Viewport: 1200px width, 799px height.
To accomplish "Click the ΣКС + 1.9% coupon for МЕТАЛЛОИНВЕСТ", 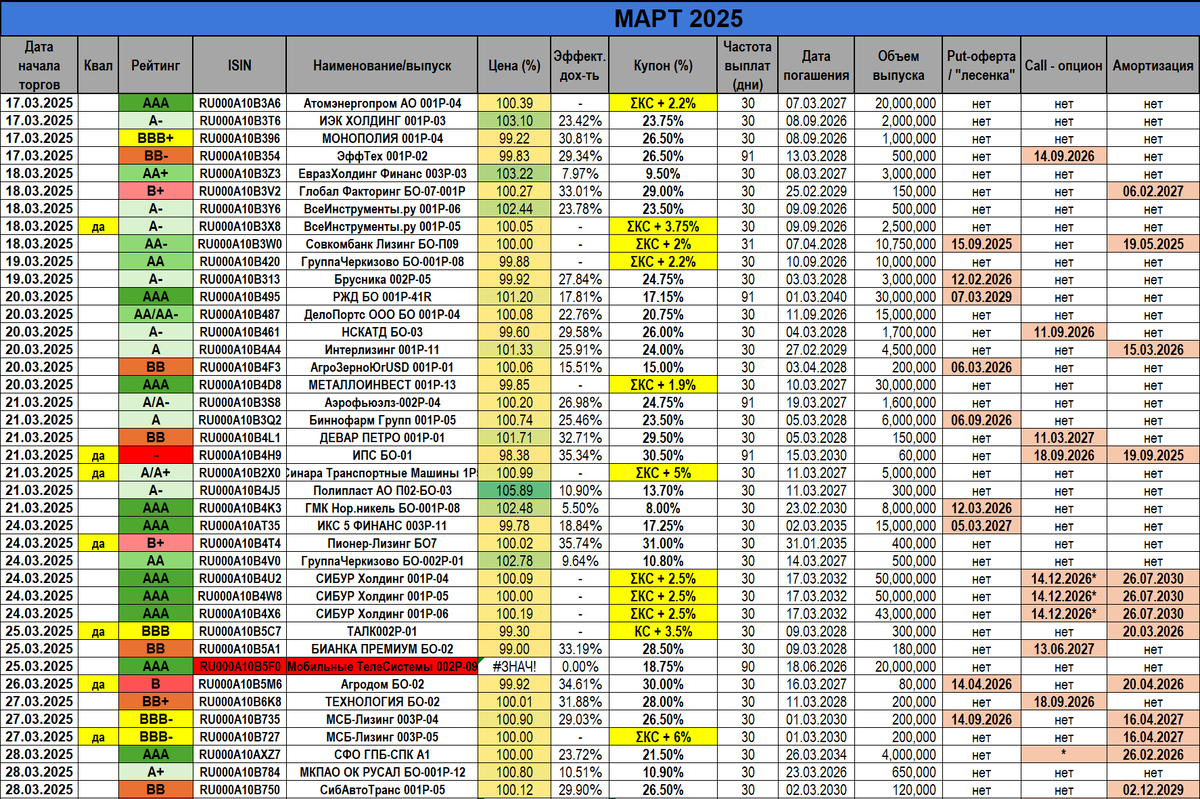I will [x=663, y=383].
